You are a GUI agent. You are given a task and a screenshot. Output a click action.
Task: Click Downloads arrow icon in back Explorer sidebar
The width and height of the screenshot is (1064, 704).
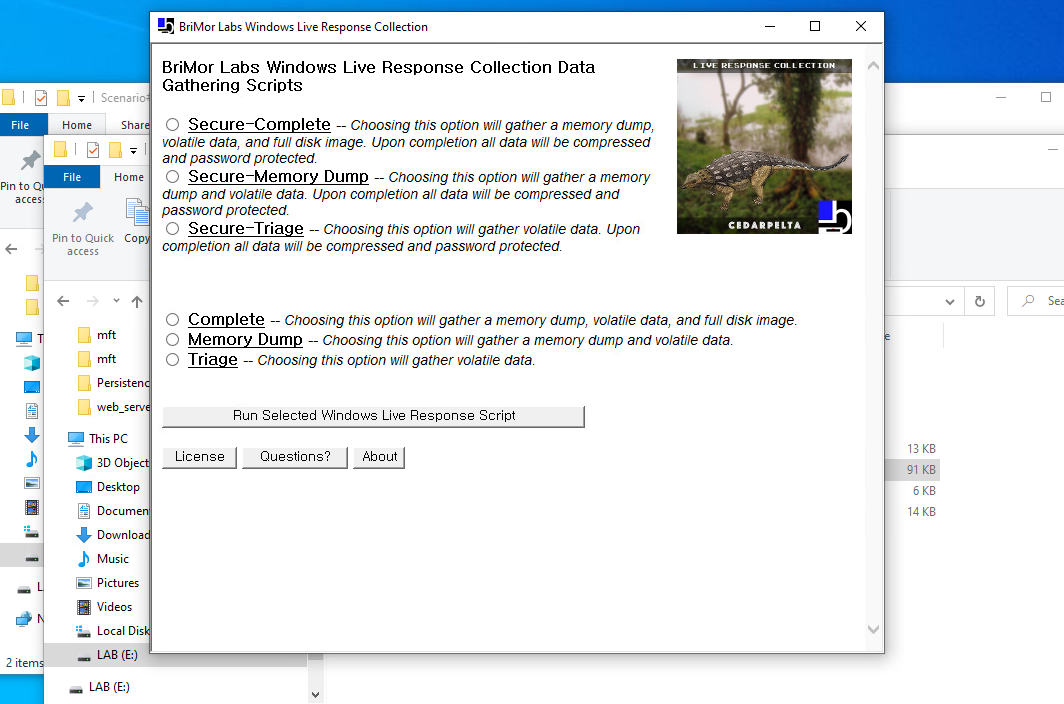pyautogui.click(x=31, y=435)
